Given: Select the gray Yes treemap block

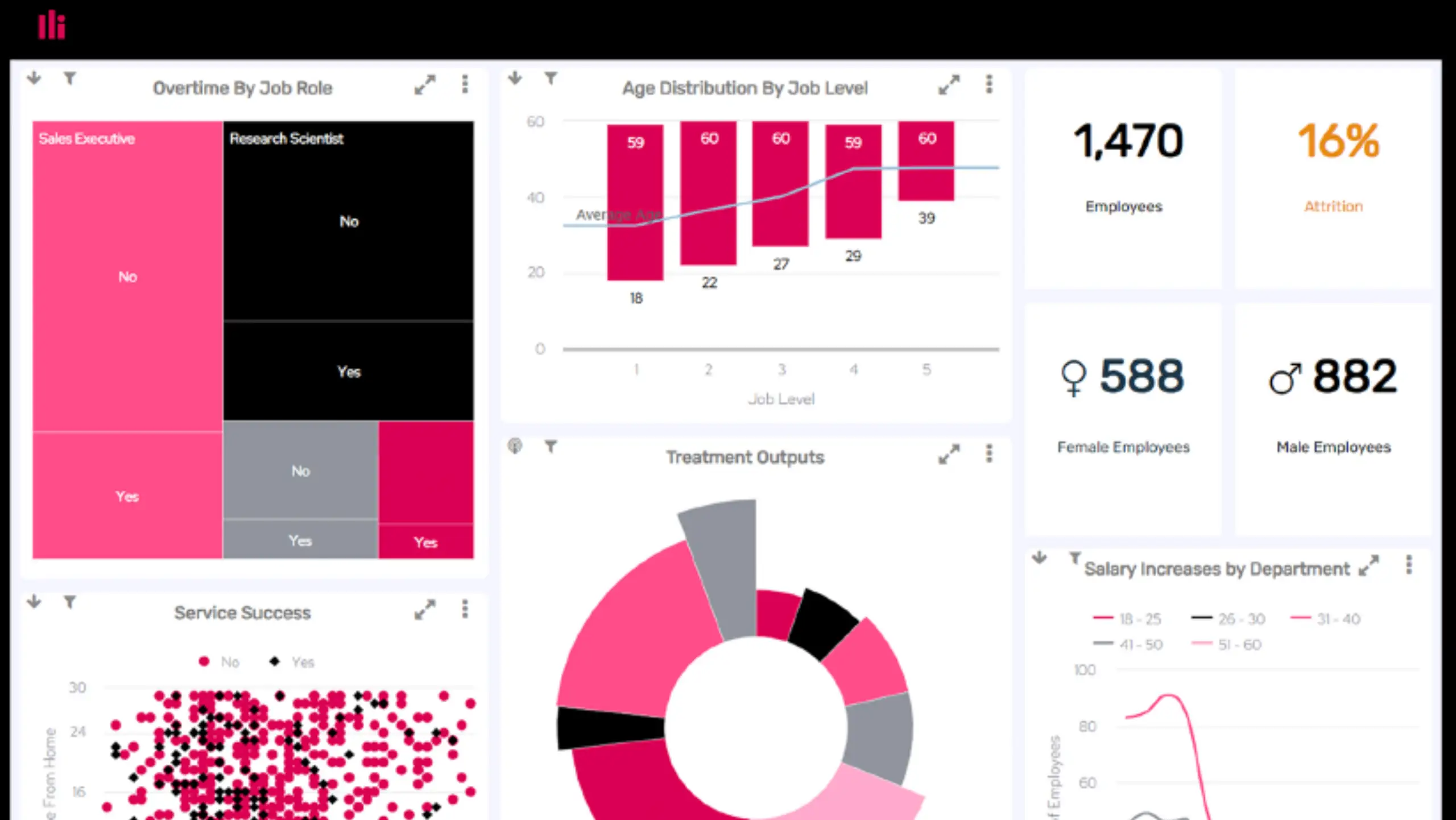Looking at the screenshot, I should 300,540.
